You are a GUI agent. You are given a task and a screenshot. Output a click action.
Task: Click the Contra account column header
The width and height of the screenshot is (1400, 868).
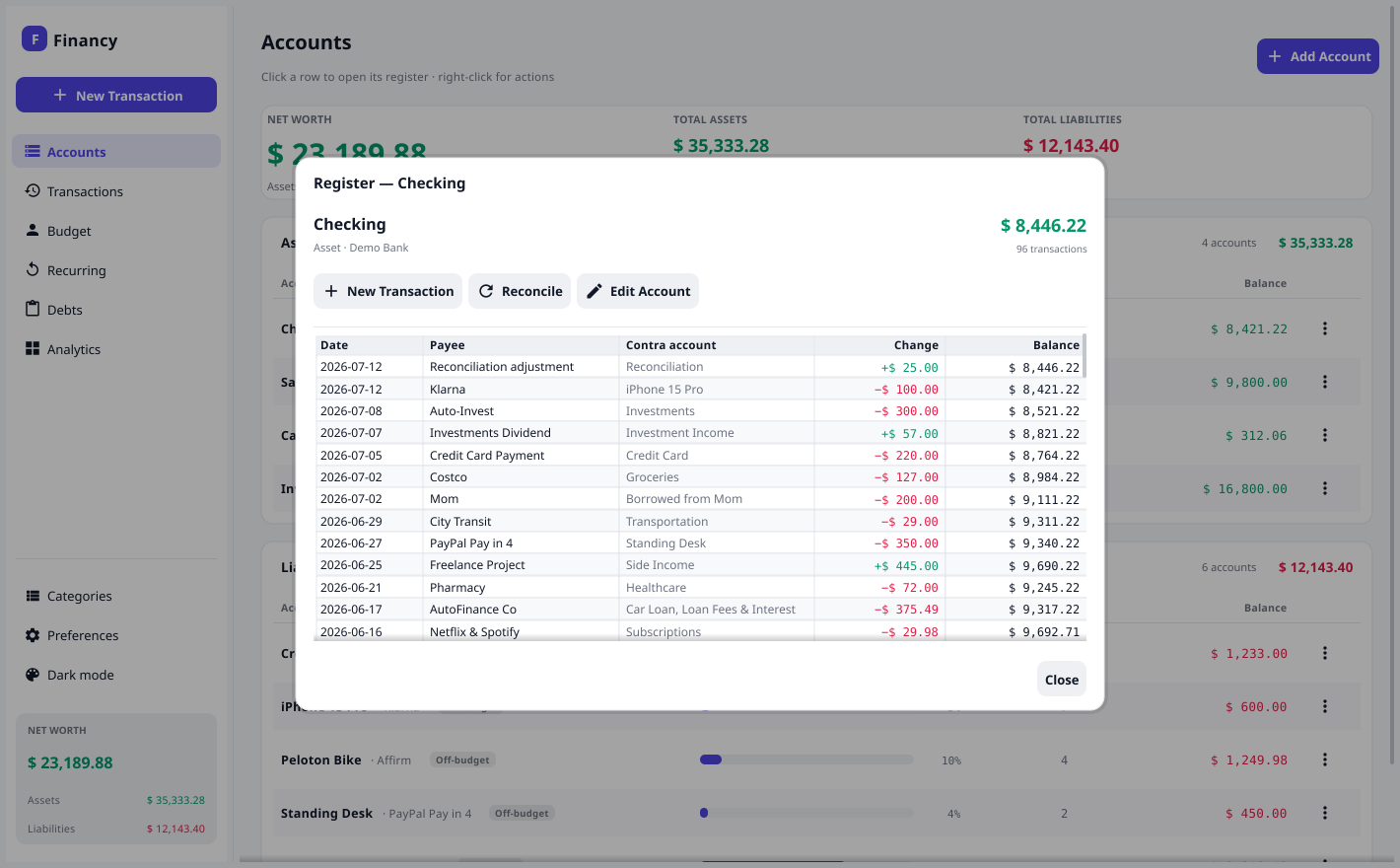[x=718, y=345]
